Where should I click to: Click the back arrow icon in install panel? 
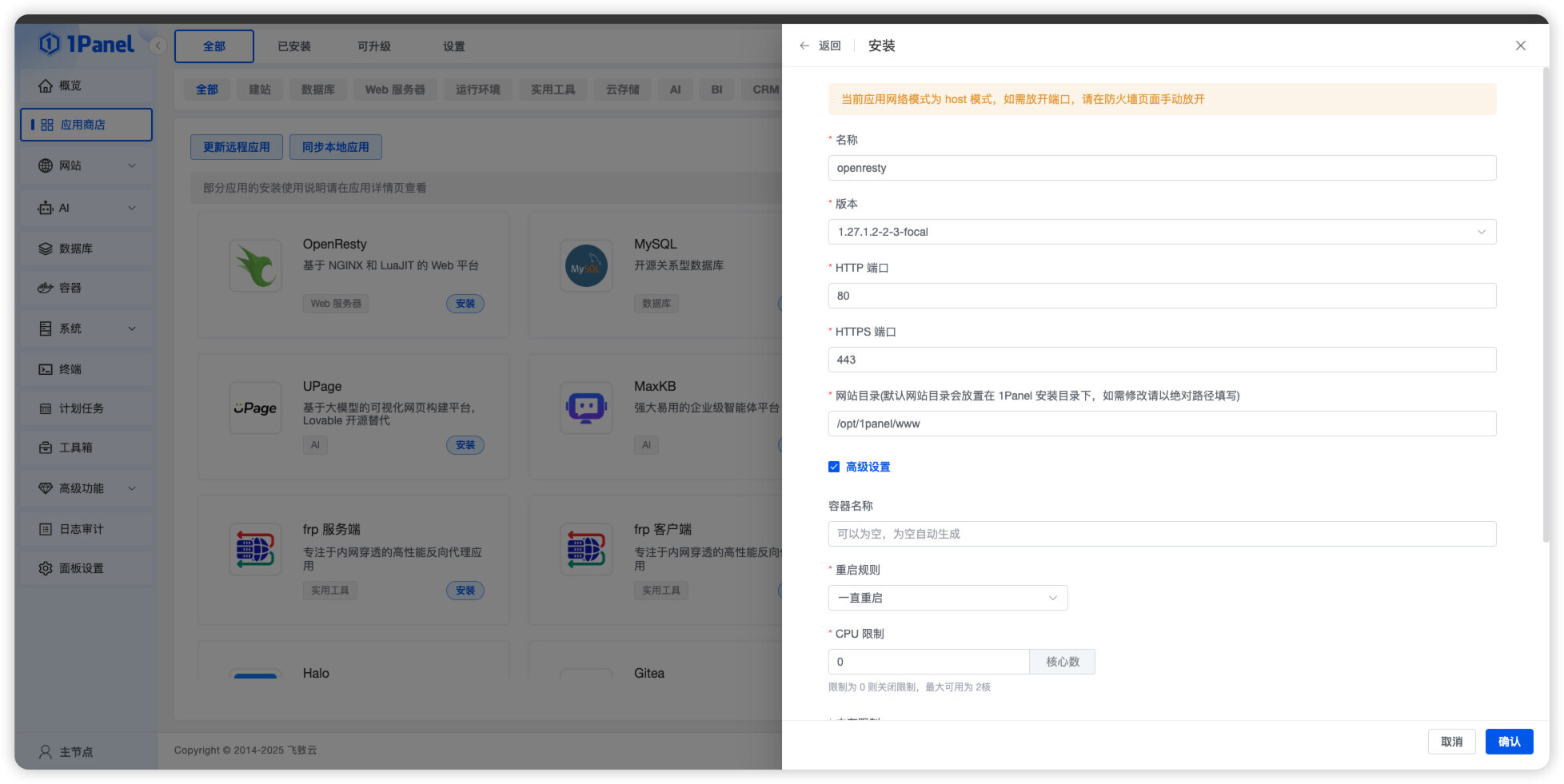804,46
